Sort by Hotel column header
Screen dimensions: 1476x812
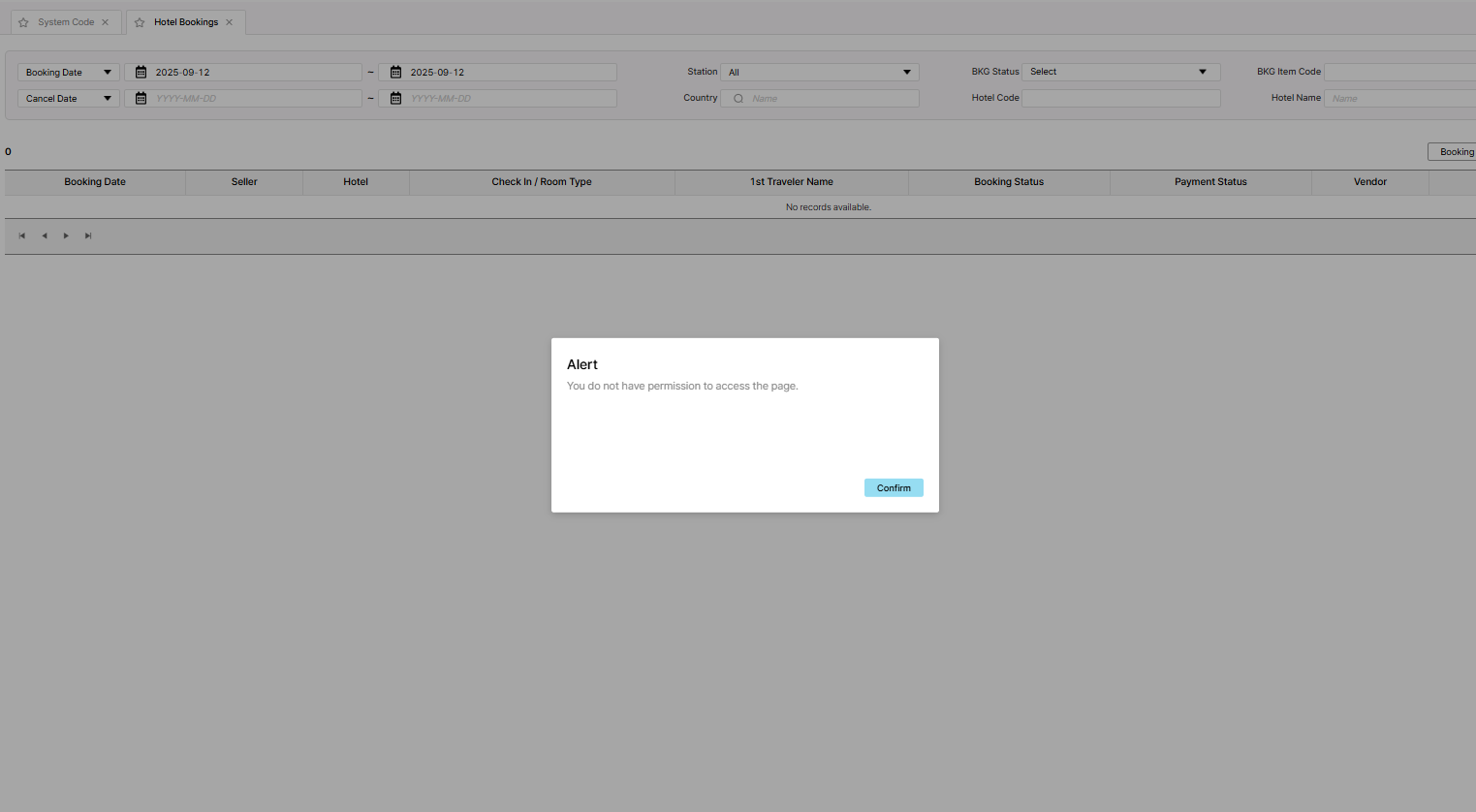pos(356,182)
